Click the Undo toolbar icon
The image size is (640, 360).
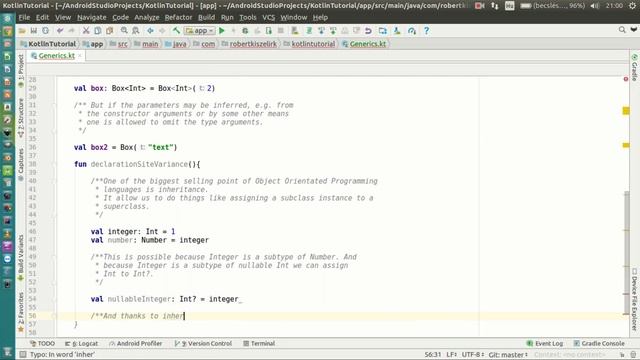pyautogui.click(x=60, y=31)
